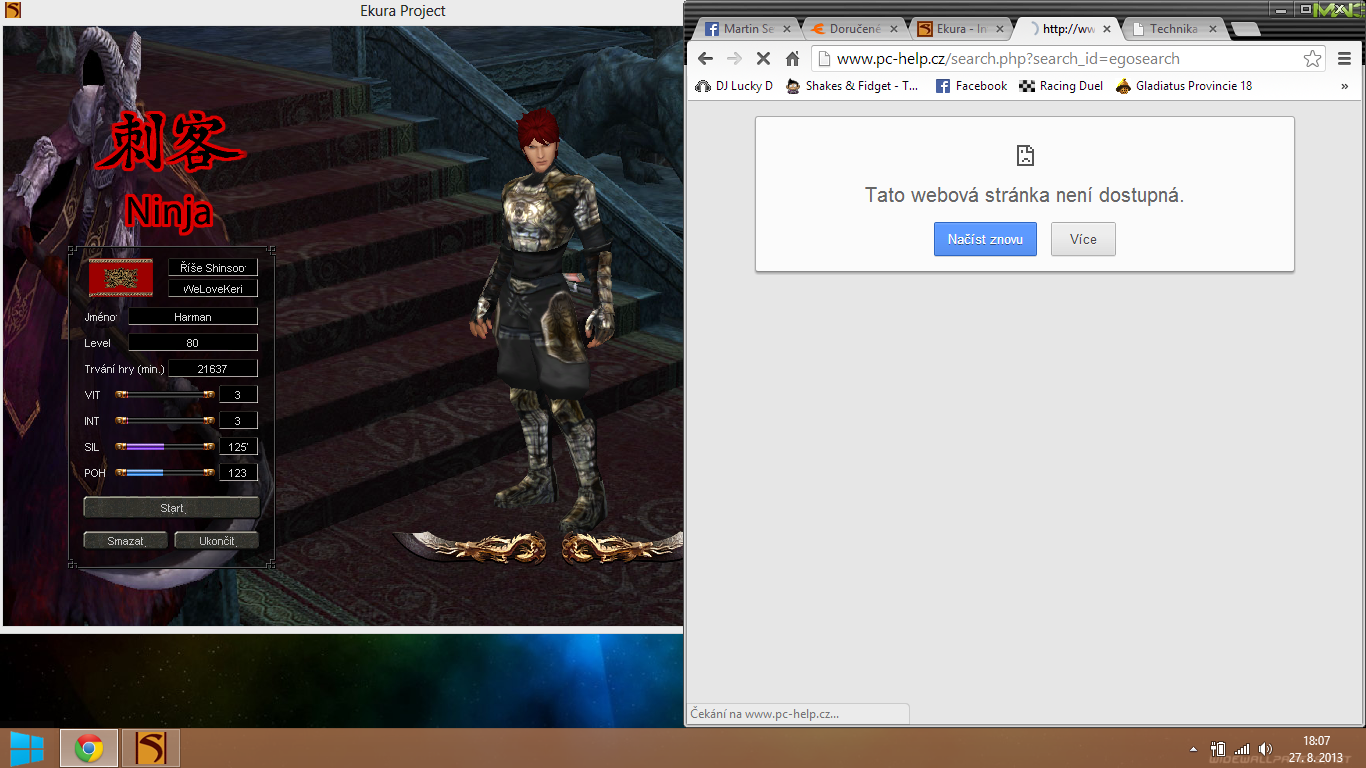Image resolution: width=1366 pixels, height=768 pixels.
Task: Click the POH value 123
Action: pos(238,473)
